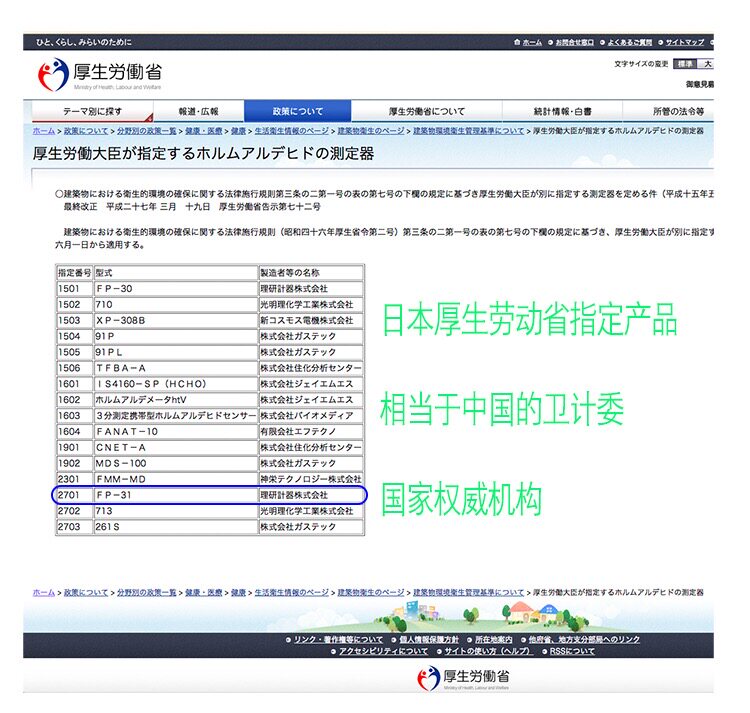750x713 pixels.
Task: Click 分野別の政策一覧 in top breadcrumb
Action: (147, 131)
